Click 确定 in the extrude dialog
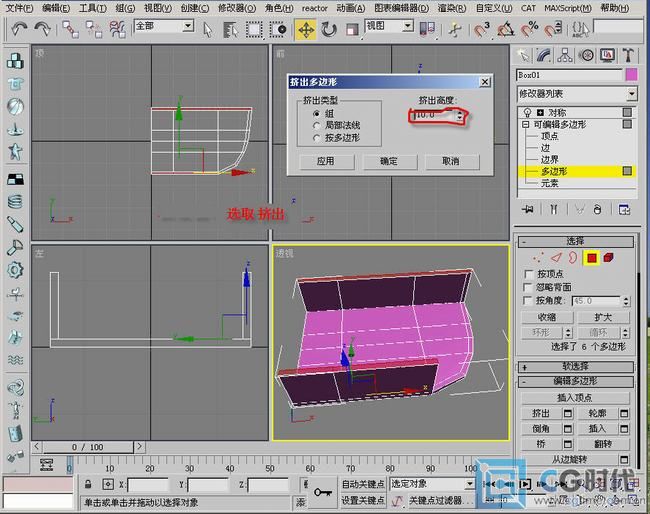This screenshot has width=650, height=514. (x=389, y=161)
